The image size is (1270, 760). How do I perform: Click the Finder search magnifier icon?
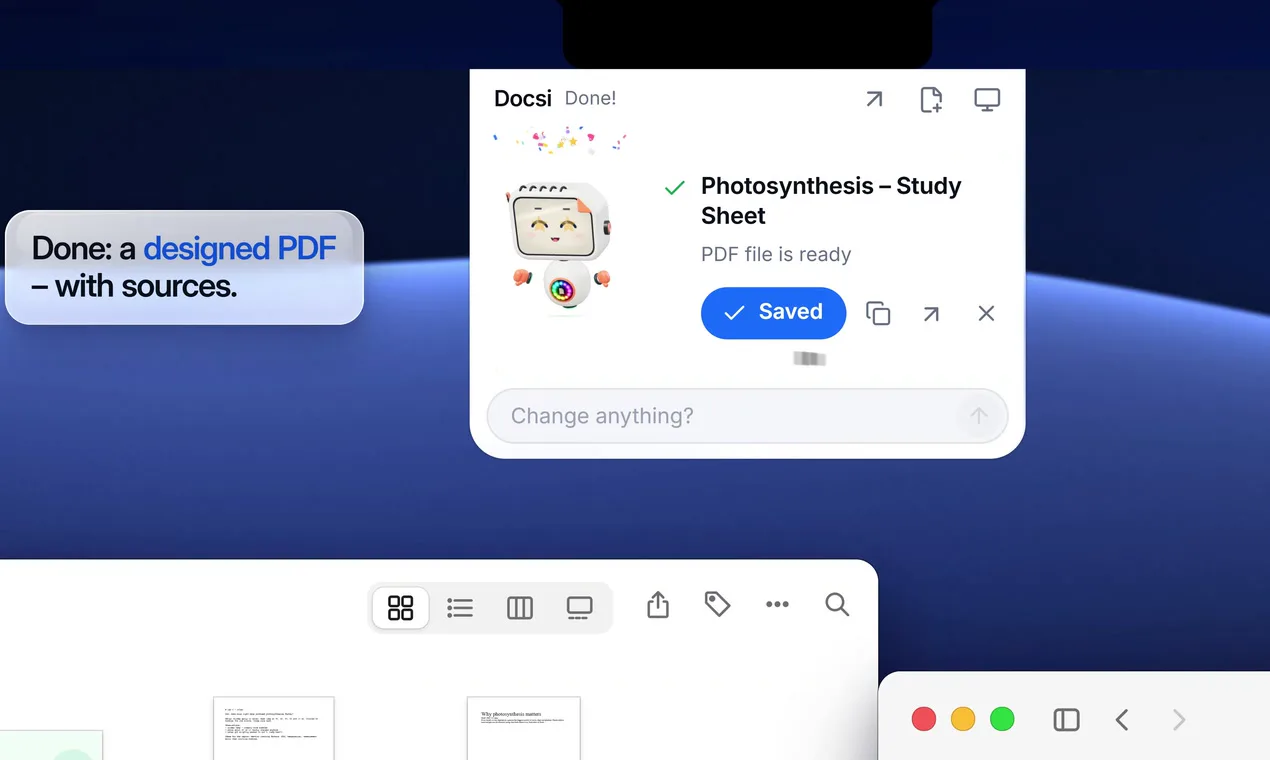click(x=837, y=604)
